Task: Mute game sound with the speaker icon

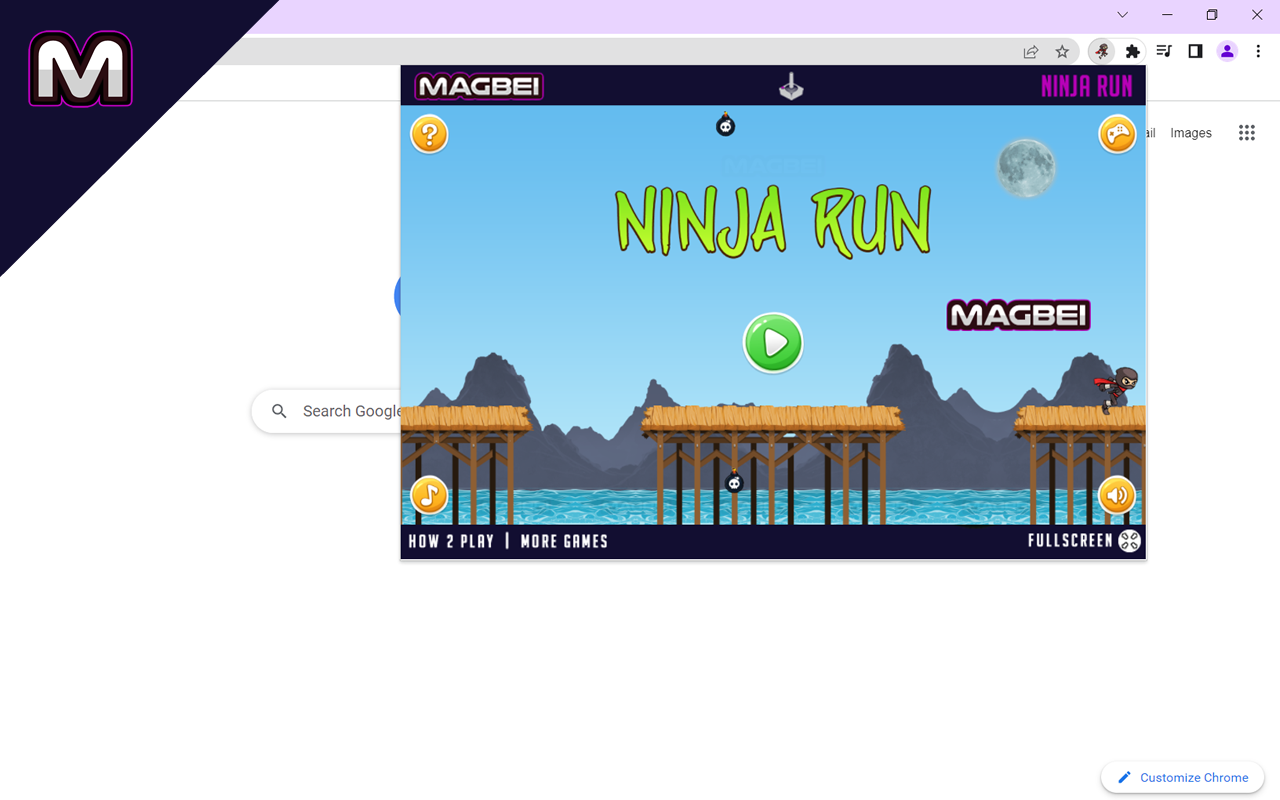Action: [1117, 494]
